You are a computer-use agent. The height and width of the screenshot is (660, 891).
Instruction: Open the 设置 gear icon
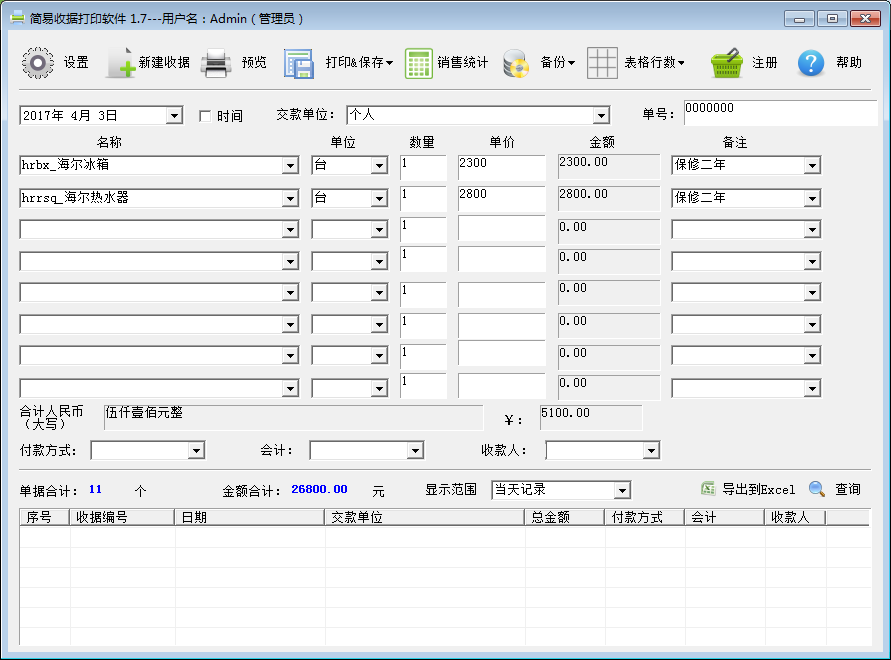pyautogui.click(x=38, y=63)
